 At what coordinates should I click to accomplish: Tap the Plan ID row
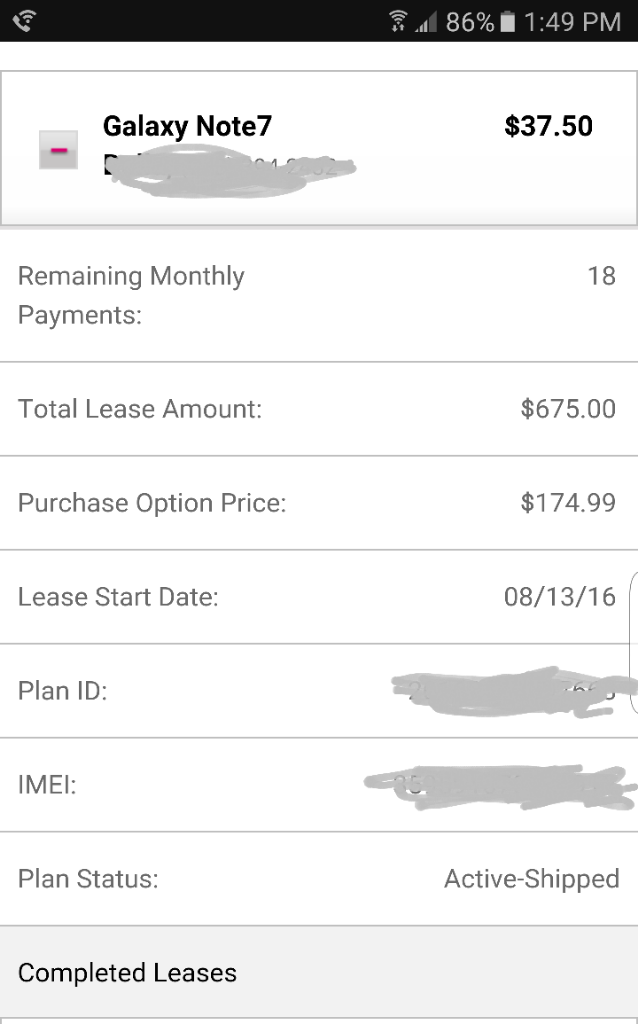[x=319, y=691]
